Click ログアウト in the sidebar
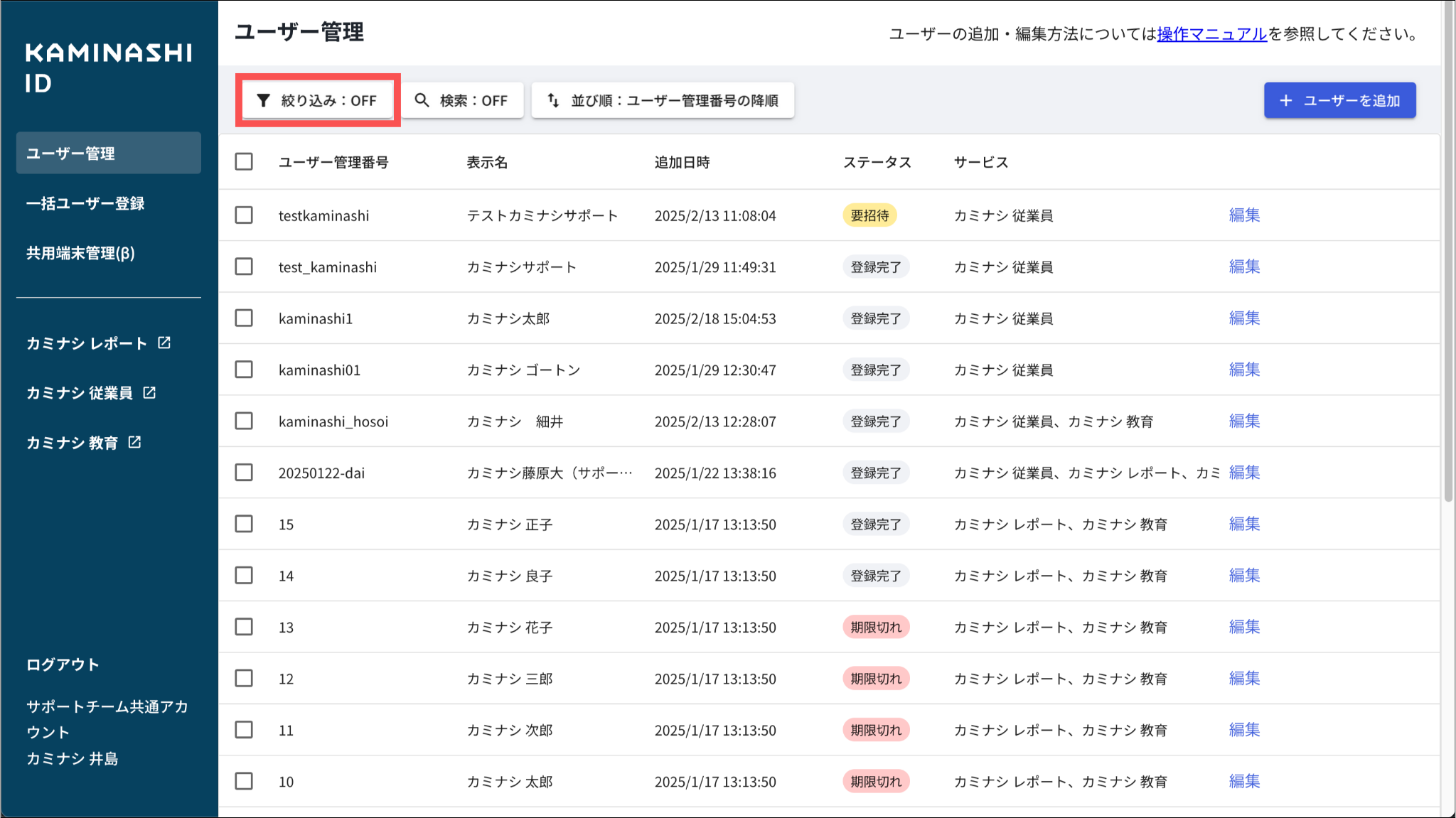This screenshot has width=1456, height=818. (x=63, y=664)
